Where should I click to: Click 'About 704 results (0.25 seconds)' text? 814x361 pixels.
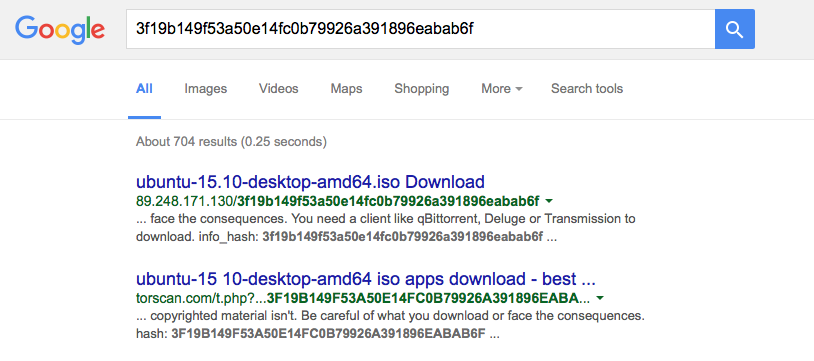pos(231,141)
